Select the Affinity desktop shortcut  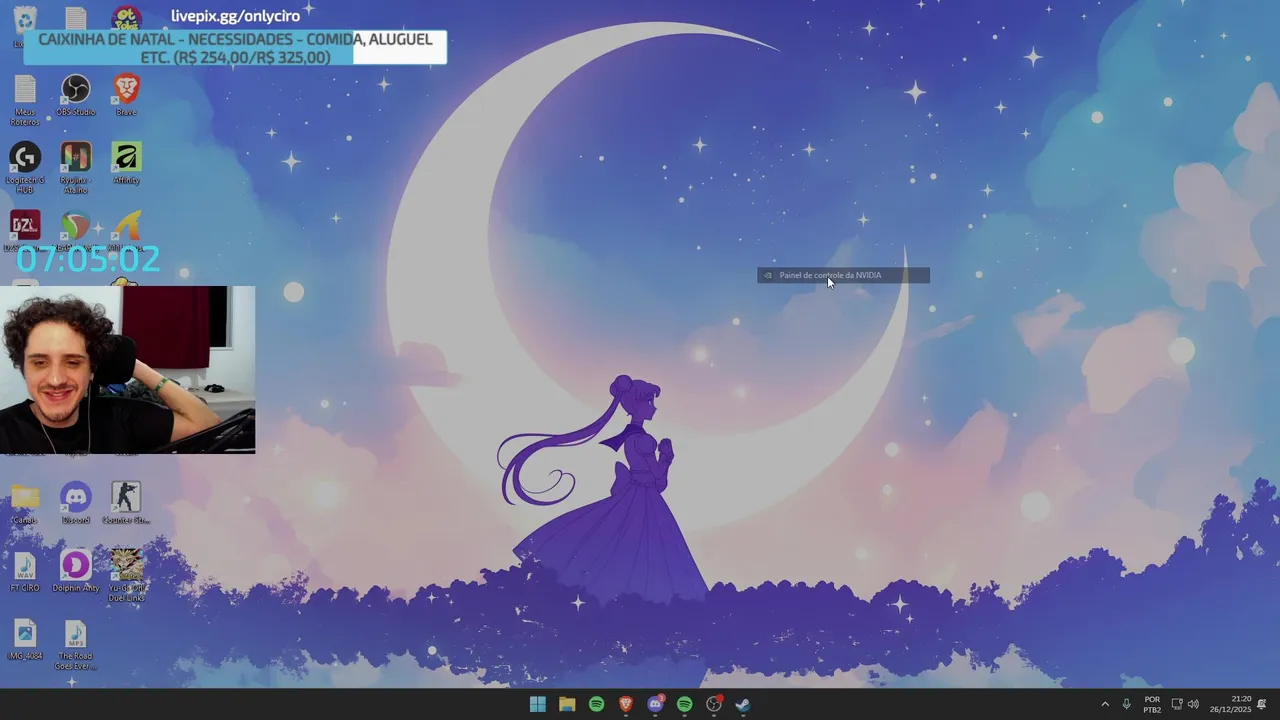click(126, 163)
